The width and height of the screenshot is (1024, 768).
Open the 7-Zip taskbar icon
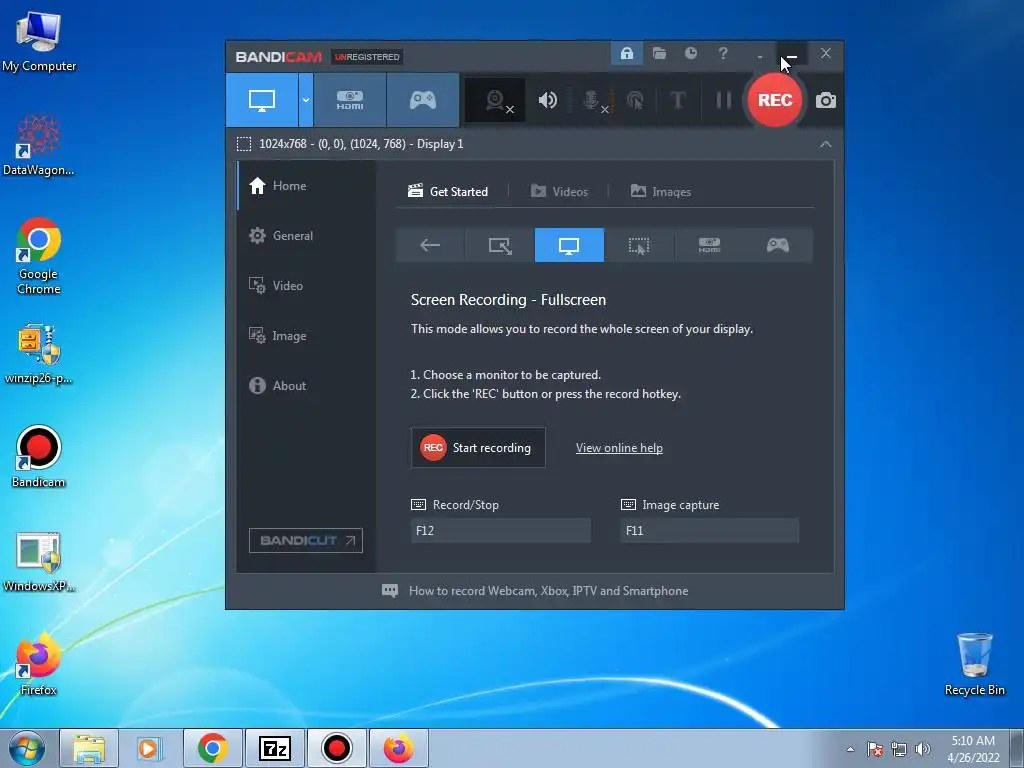274,748
